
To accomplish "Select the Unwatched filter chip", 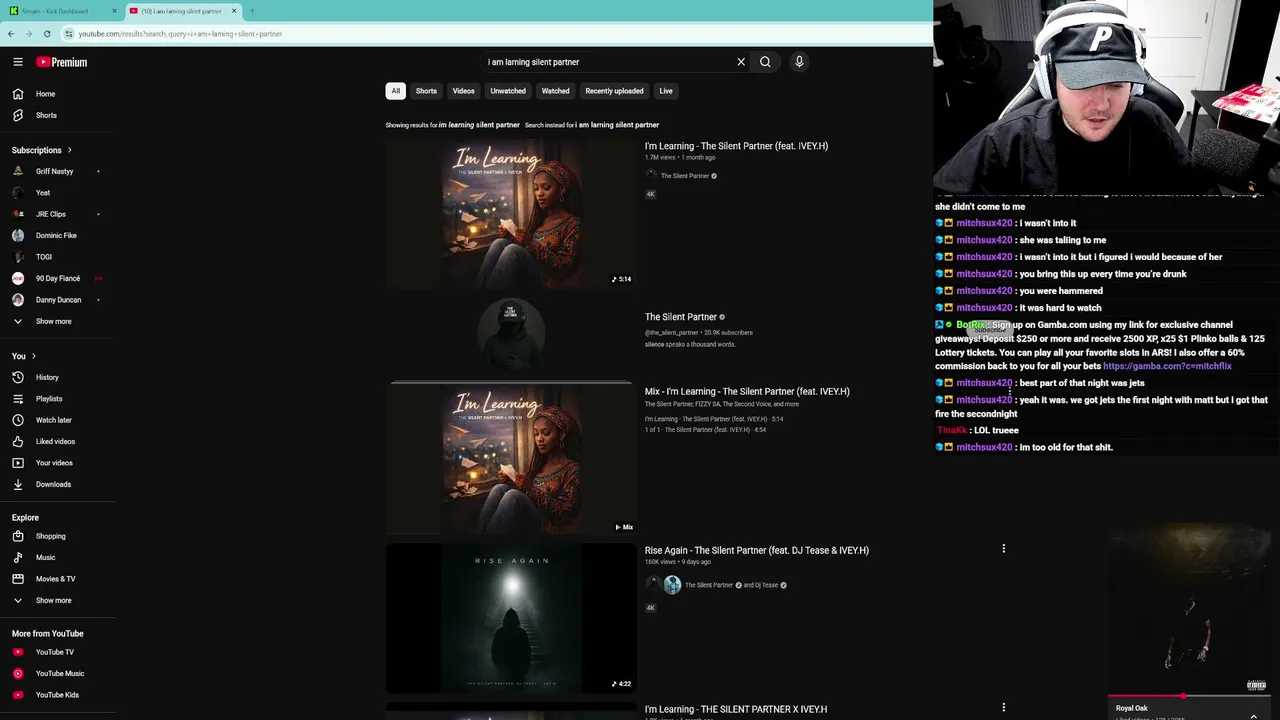I will 508,91.
